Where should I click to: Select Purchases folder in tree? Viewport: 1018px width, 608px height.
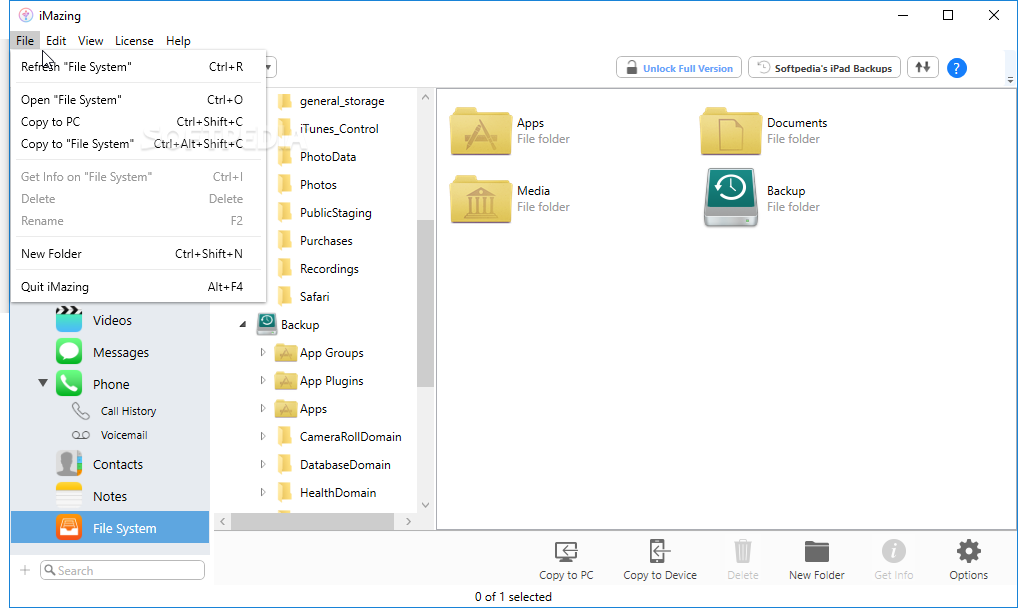coord(316,240)
